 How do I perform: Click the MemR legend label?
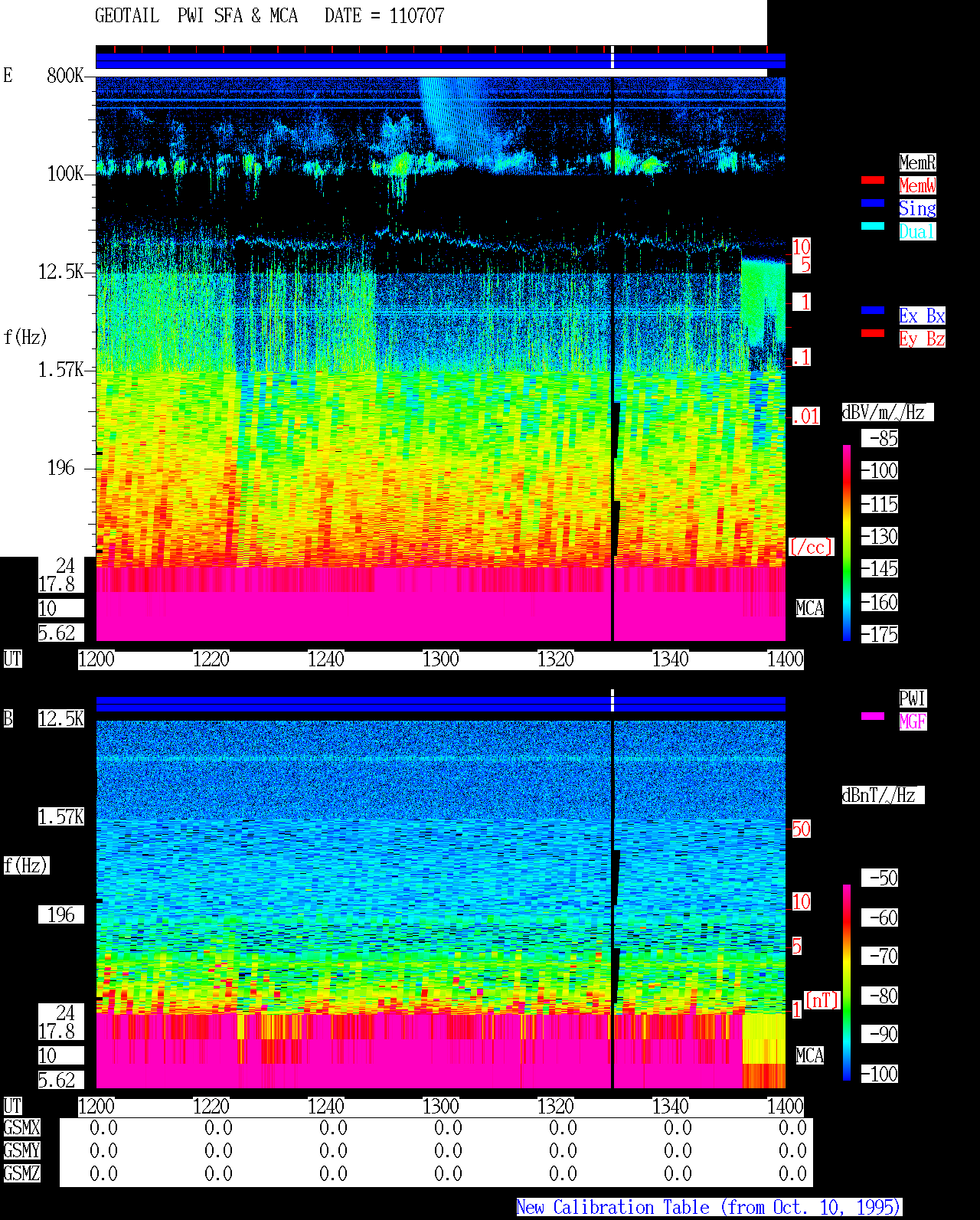(x=917, y=162)
